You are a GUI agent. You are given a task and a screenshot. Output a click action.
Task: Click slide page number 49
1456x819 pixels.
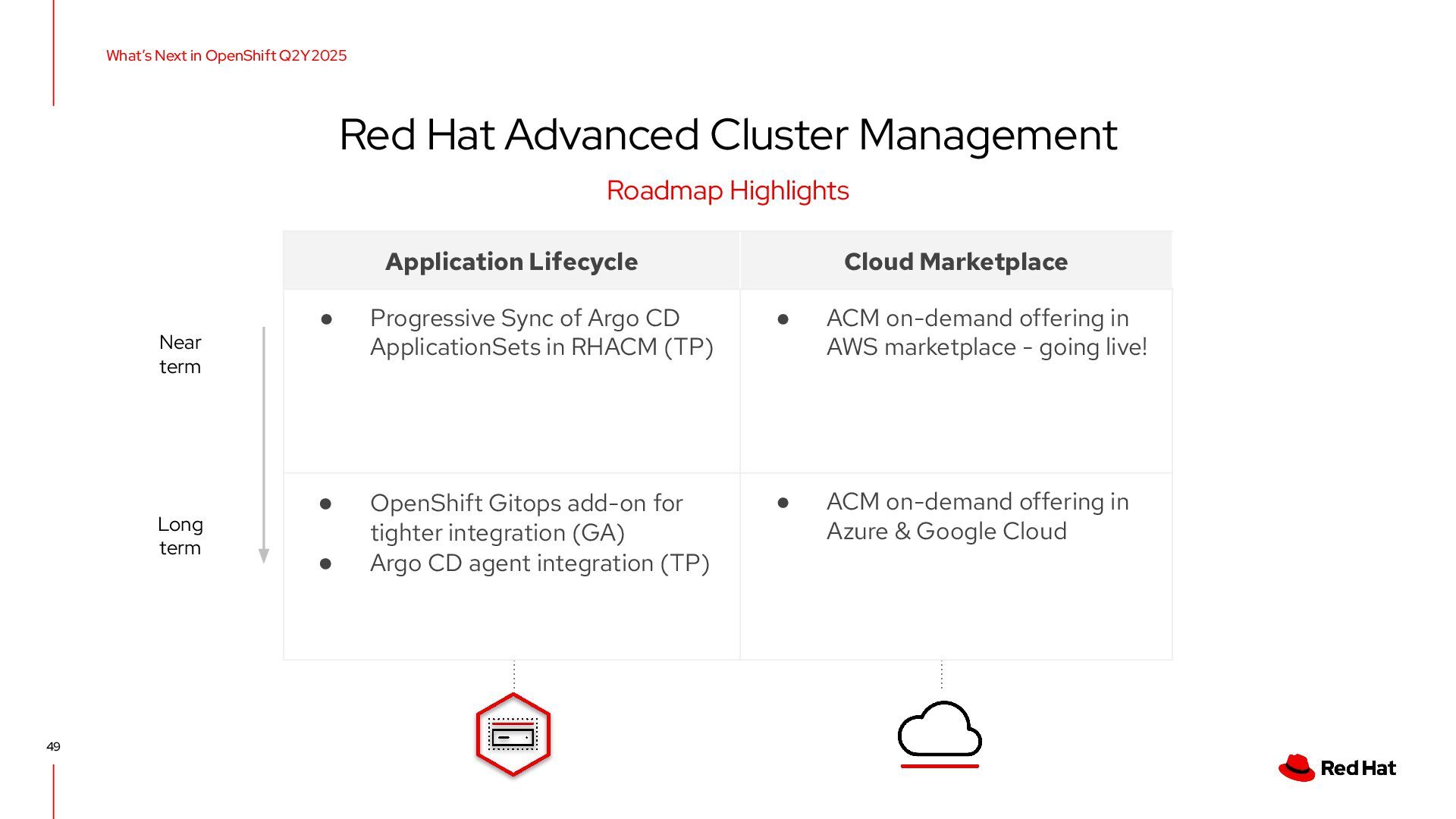[53, 746]
